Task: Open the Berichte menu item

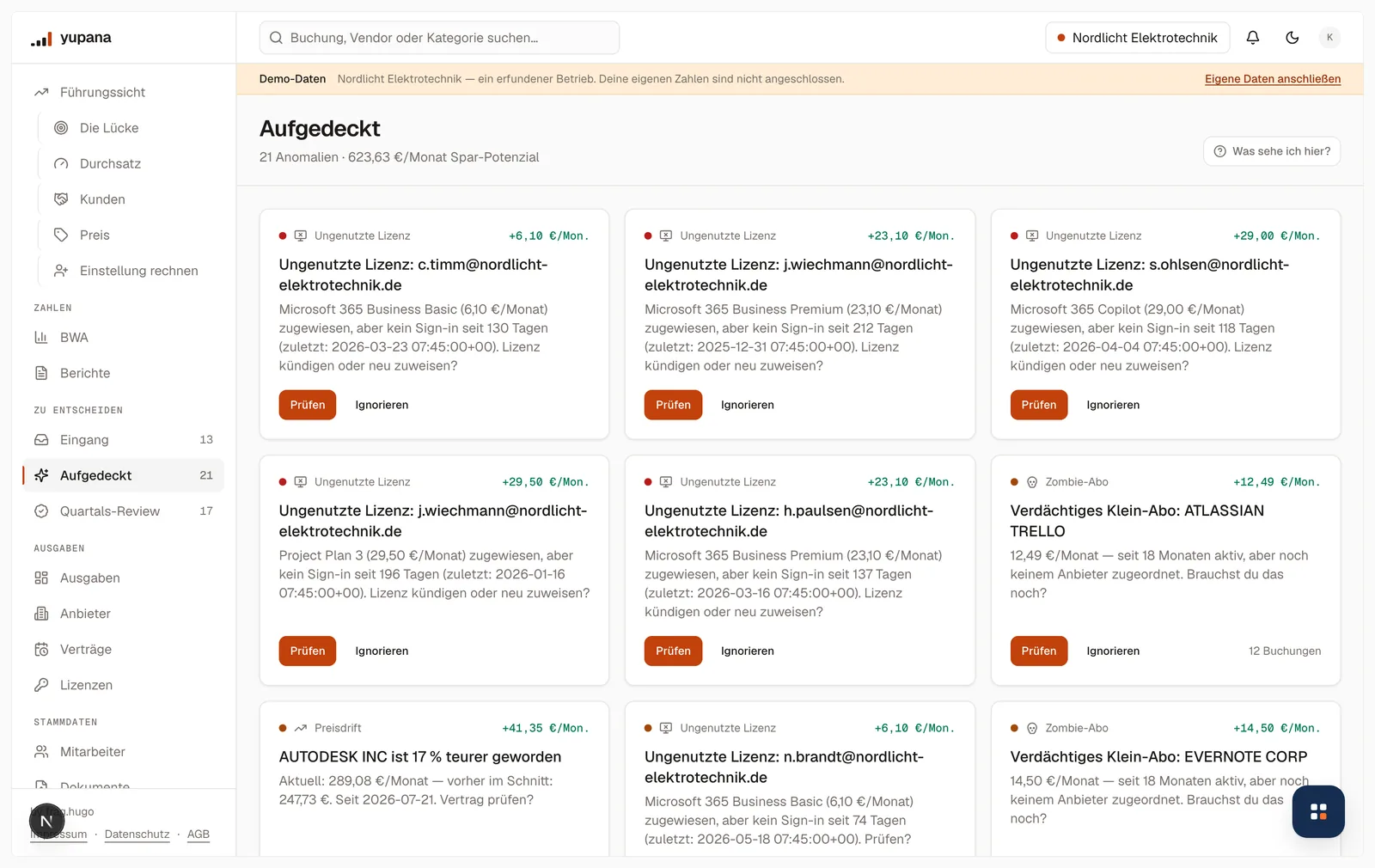Action: point(124,373)
